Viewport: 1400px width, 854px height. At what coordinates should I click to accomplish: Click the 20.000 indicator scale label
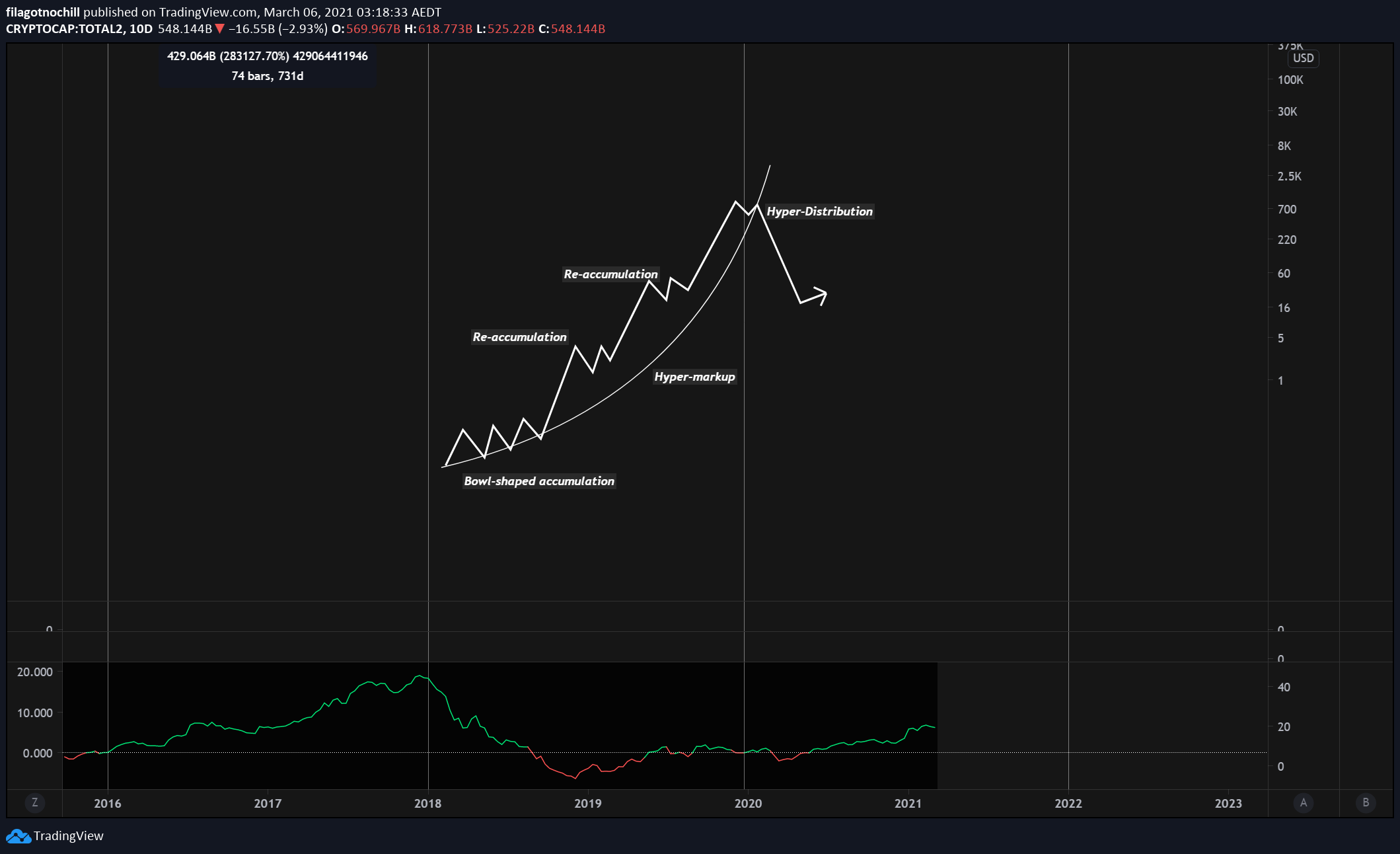tap(35, 672)
